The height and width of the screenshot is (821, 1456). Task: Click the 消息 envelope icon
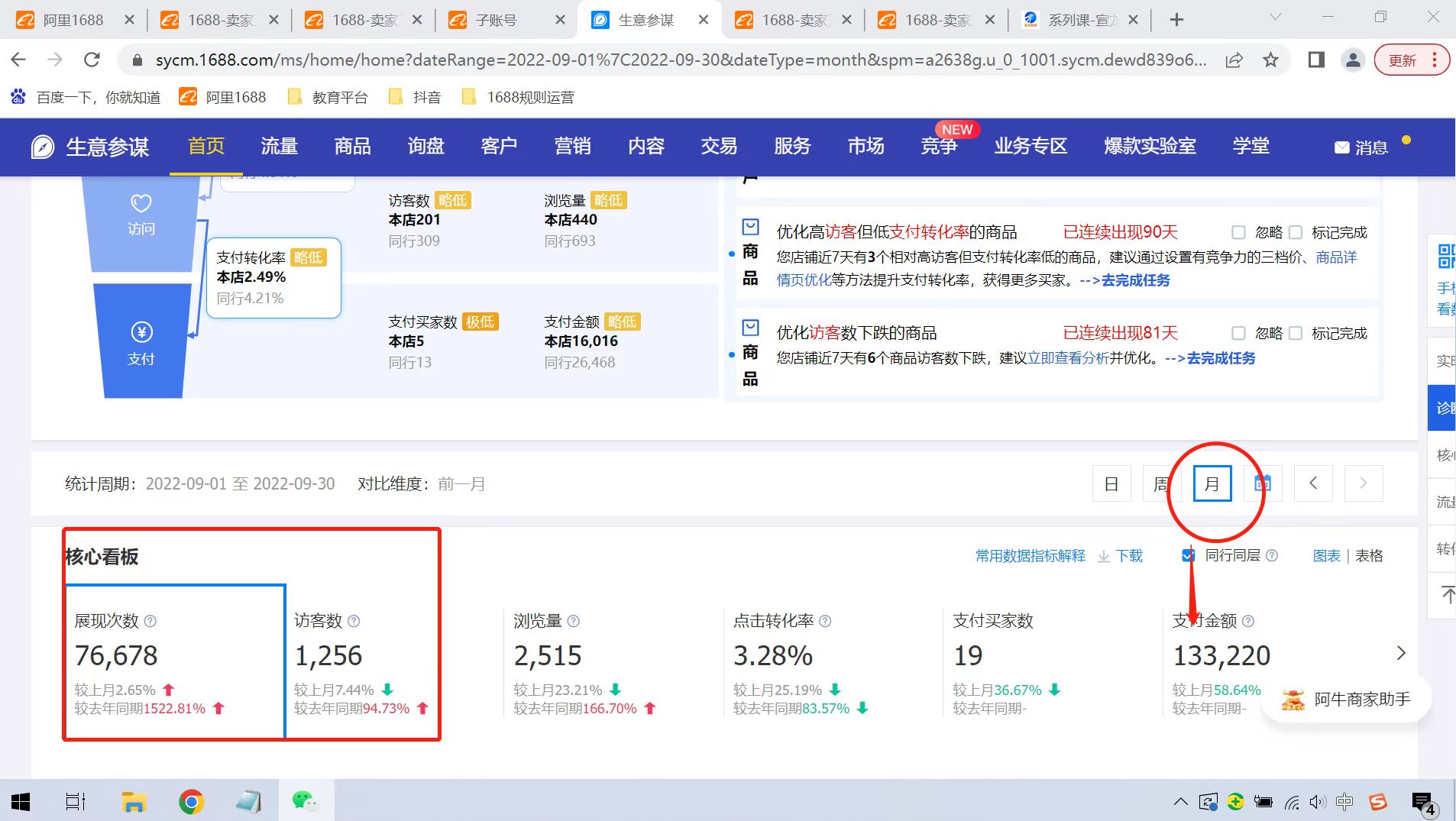coord(1341,147)
